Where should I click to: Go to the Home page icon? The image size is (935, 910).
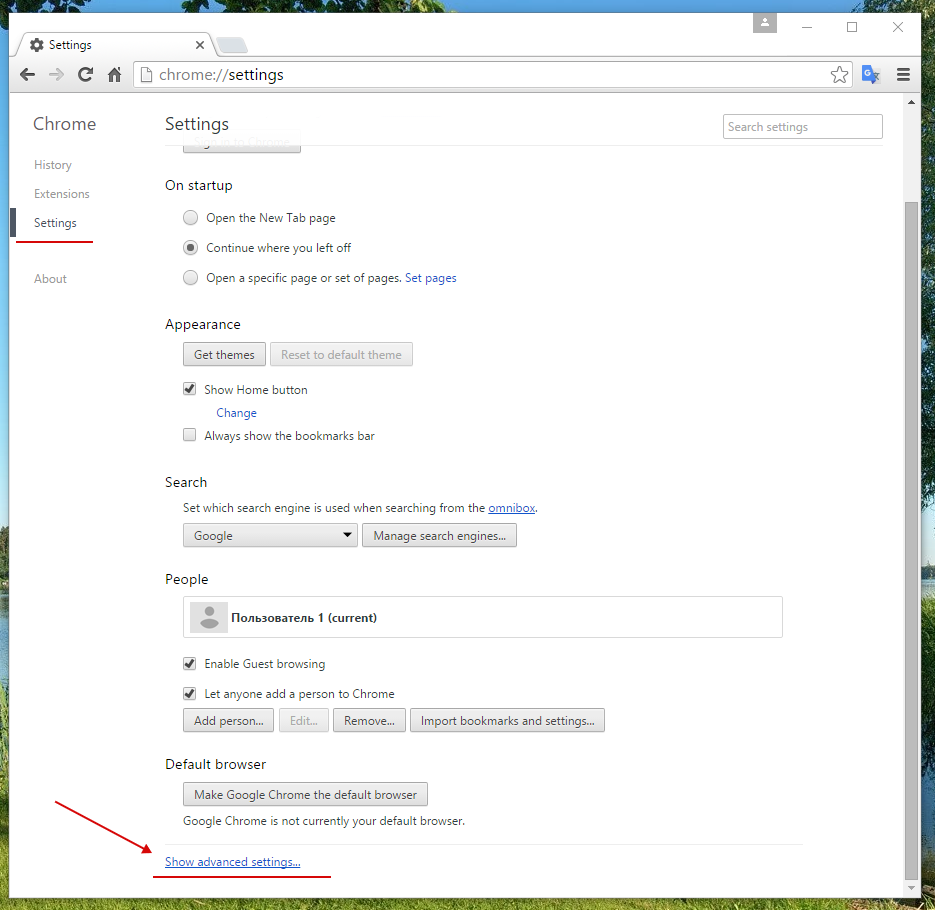[115, 75]
